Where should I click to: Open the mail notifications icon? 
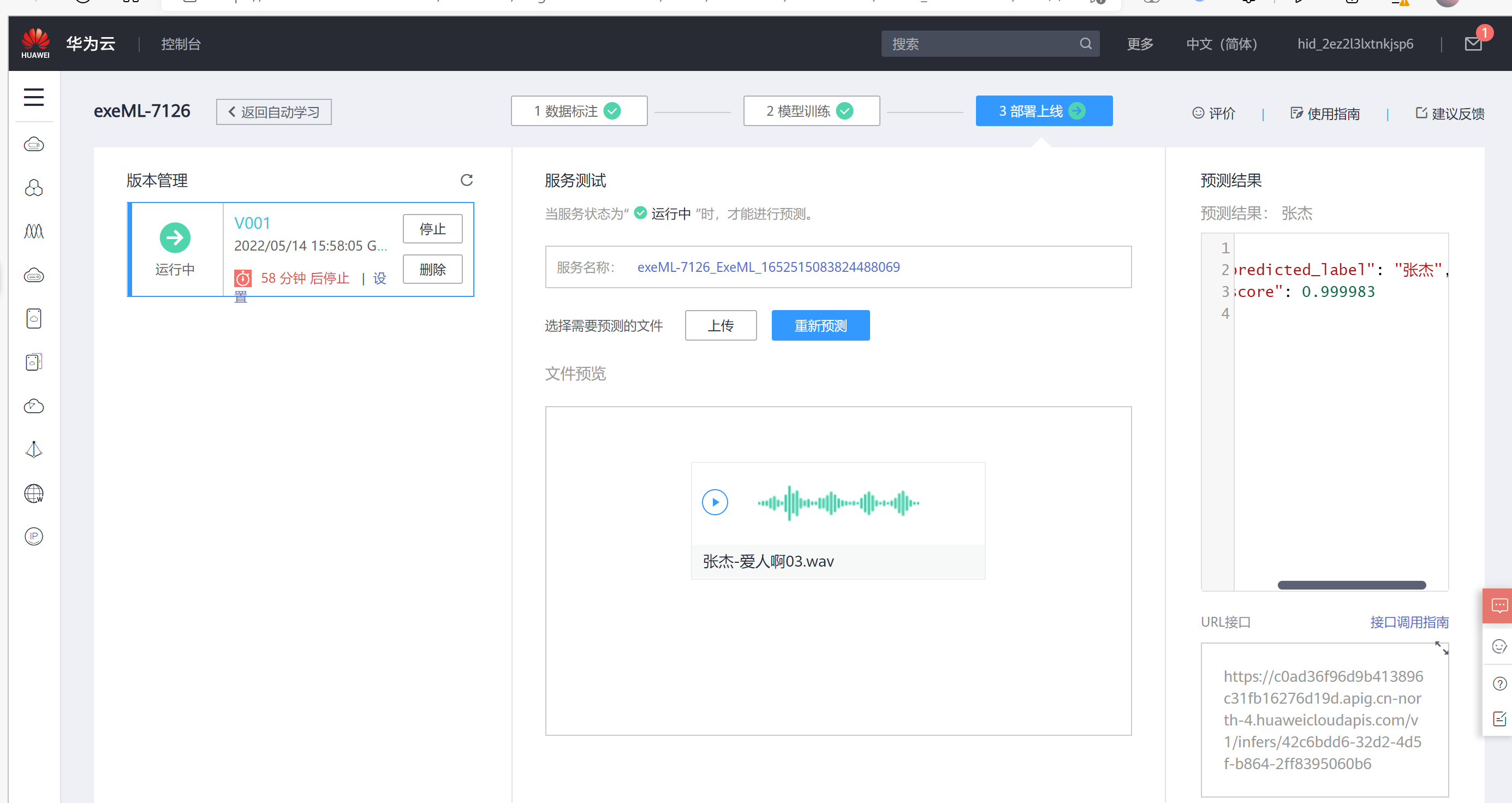click(1473, 44)
